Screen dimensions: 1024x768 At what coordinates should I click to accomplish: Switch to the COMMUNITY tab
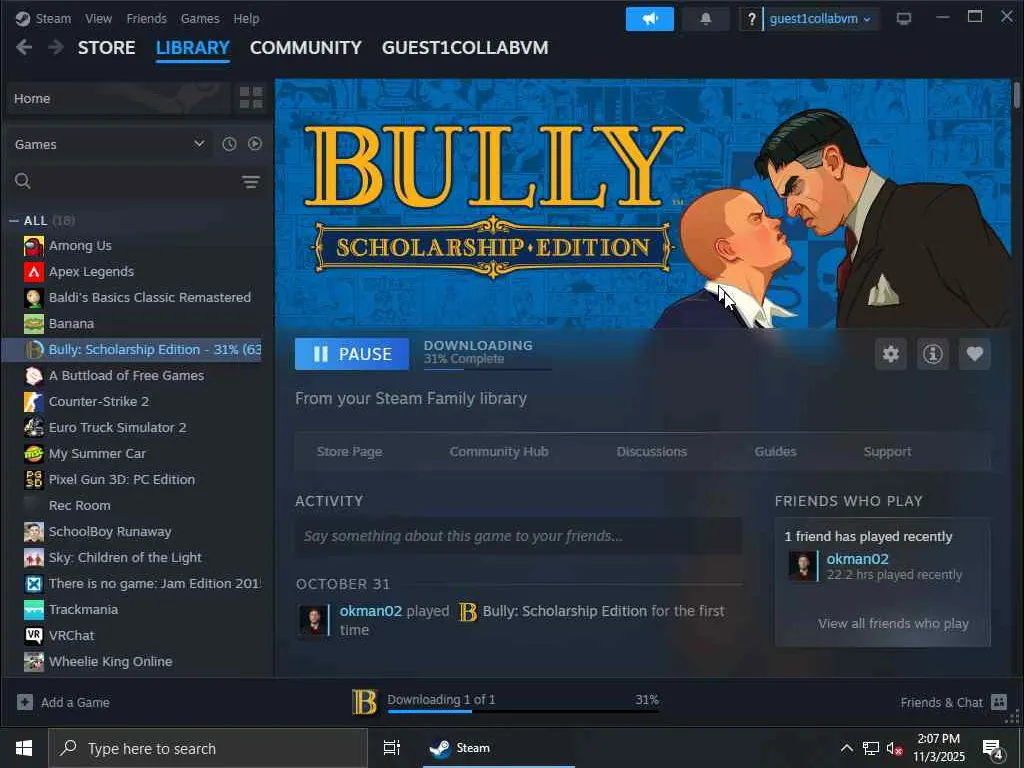306,48
